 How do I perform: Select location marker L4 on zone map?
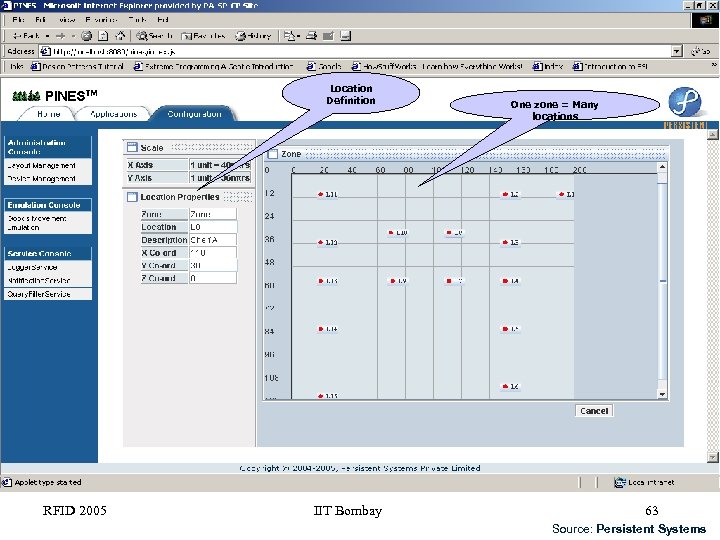point(511,281)
